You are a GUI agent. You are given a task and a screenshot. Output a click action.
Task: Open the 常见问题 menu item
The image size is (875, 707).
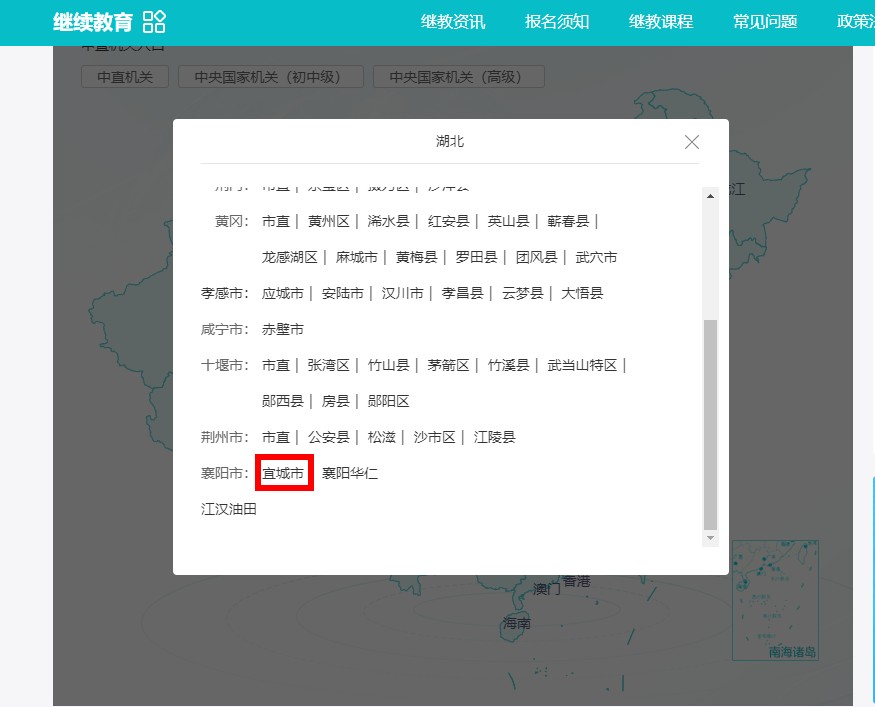763,20
